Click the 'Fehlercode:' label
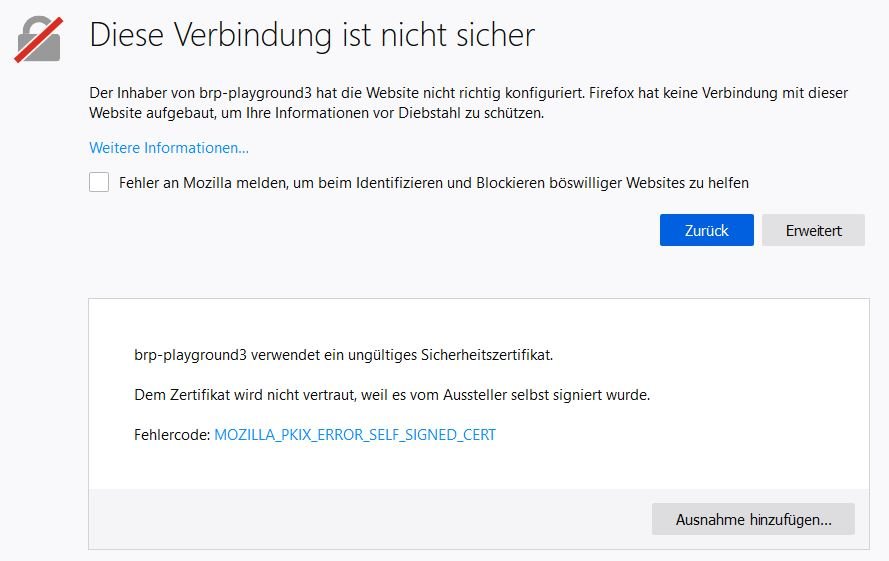This screenshot has width=889, height=561. (x=172, y=435)
